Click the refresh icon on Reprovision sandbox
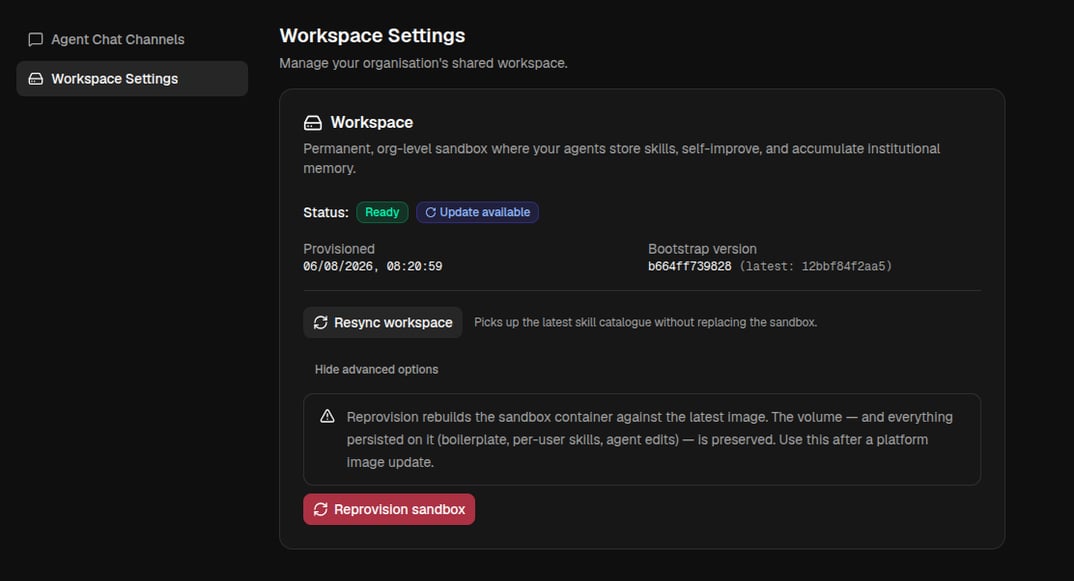This screenshot has height=581, width=1074. tap(321, 510)
